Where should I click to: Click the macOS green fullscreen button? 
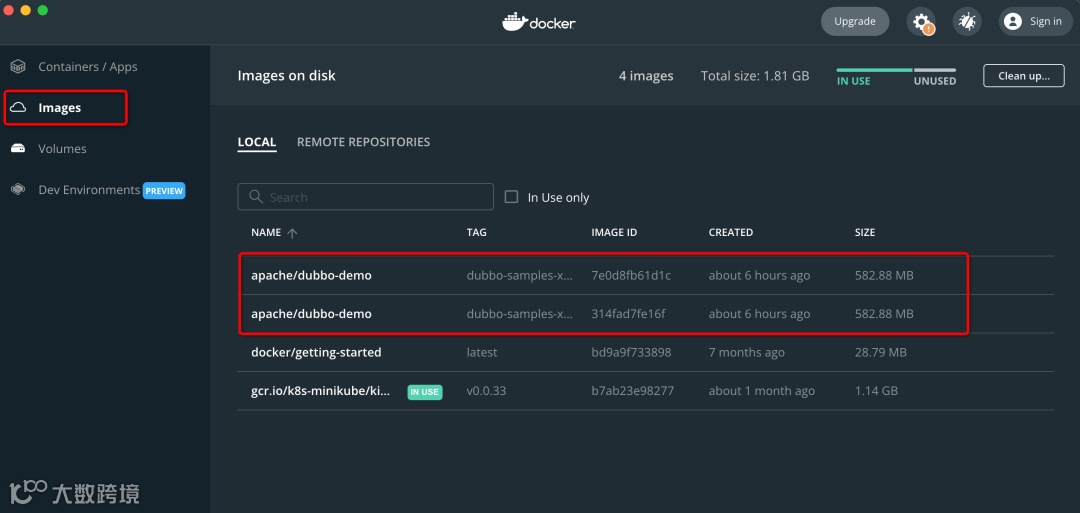(x=43, y=10)
